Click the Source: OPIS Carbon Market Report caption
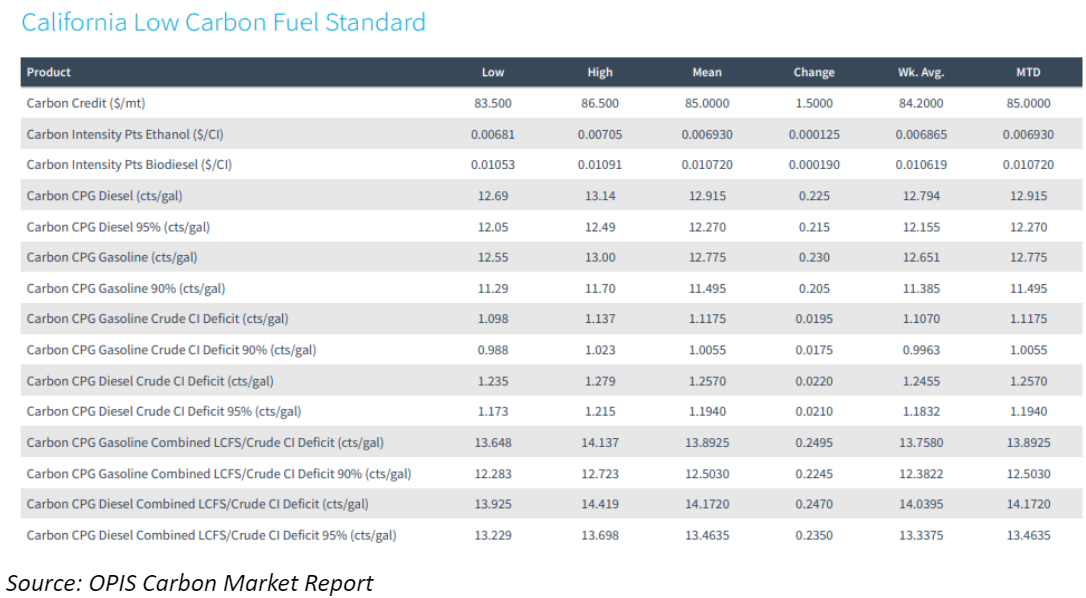The height and width of the screenshot is (598, 1086). click(190, 583)
